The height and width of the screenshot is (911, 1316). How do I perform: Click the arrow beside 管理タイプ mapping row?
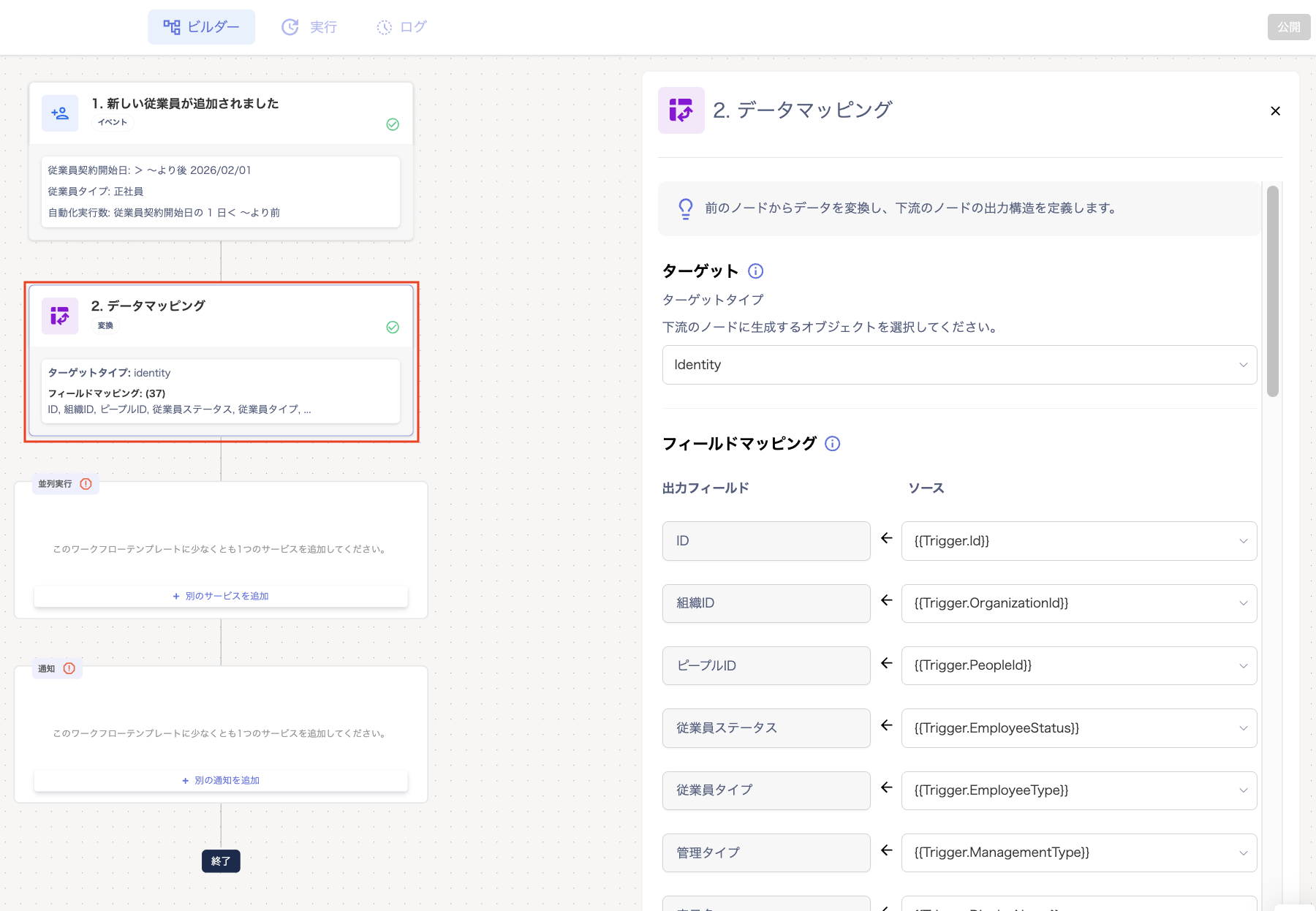887,850
